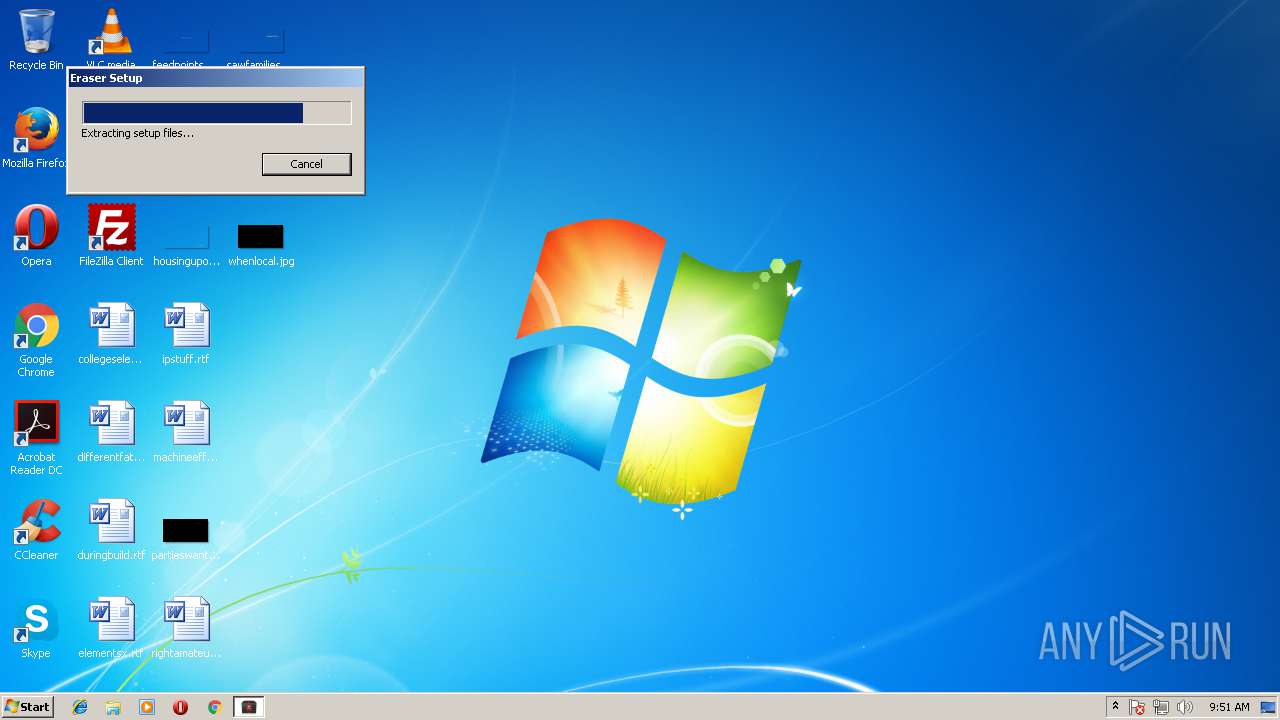Open the volume speaker tray icon

click(1185, 707)
